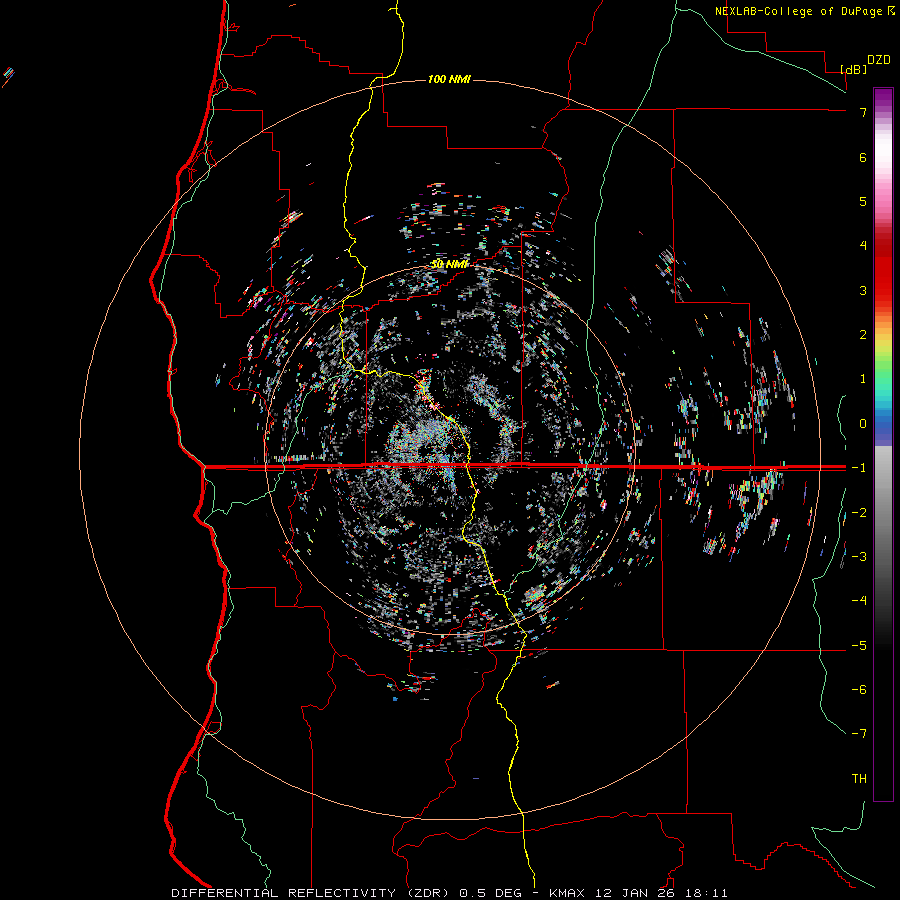Click the -5 value on the scale
900x900 pixels.
click(x=859, y=645)
